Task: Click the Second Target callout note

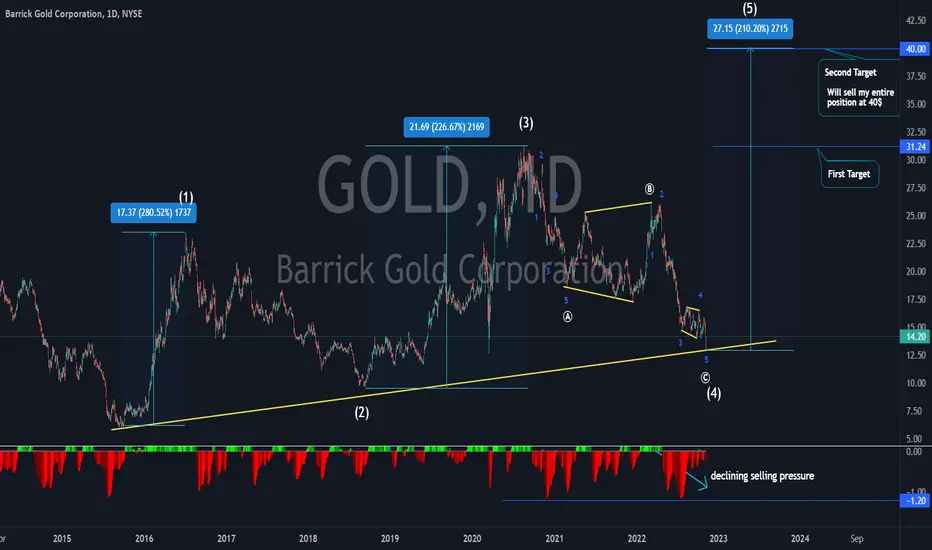Action: tap(859, 87)
